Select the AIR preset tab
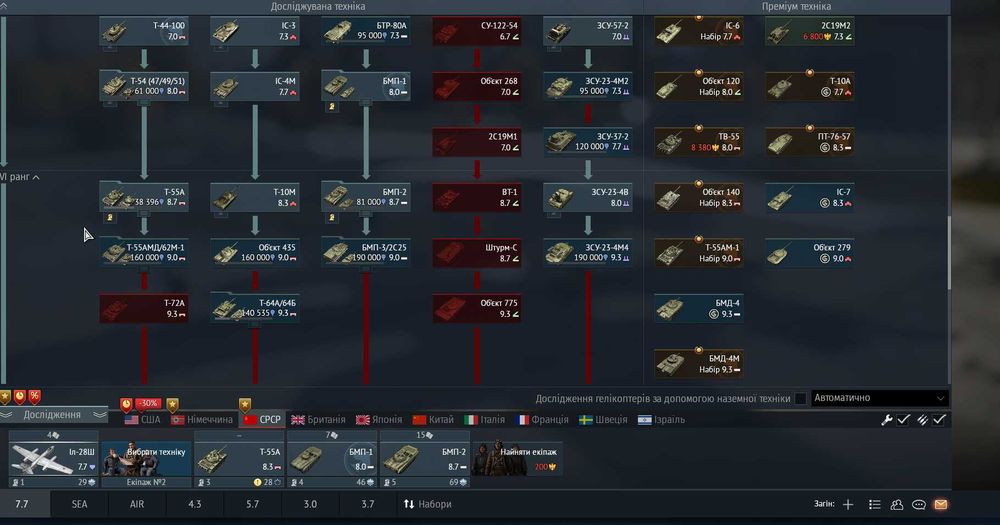The width and height of the screenshot is (1000, 525). [x=137, y=504]
